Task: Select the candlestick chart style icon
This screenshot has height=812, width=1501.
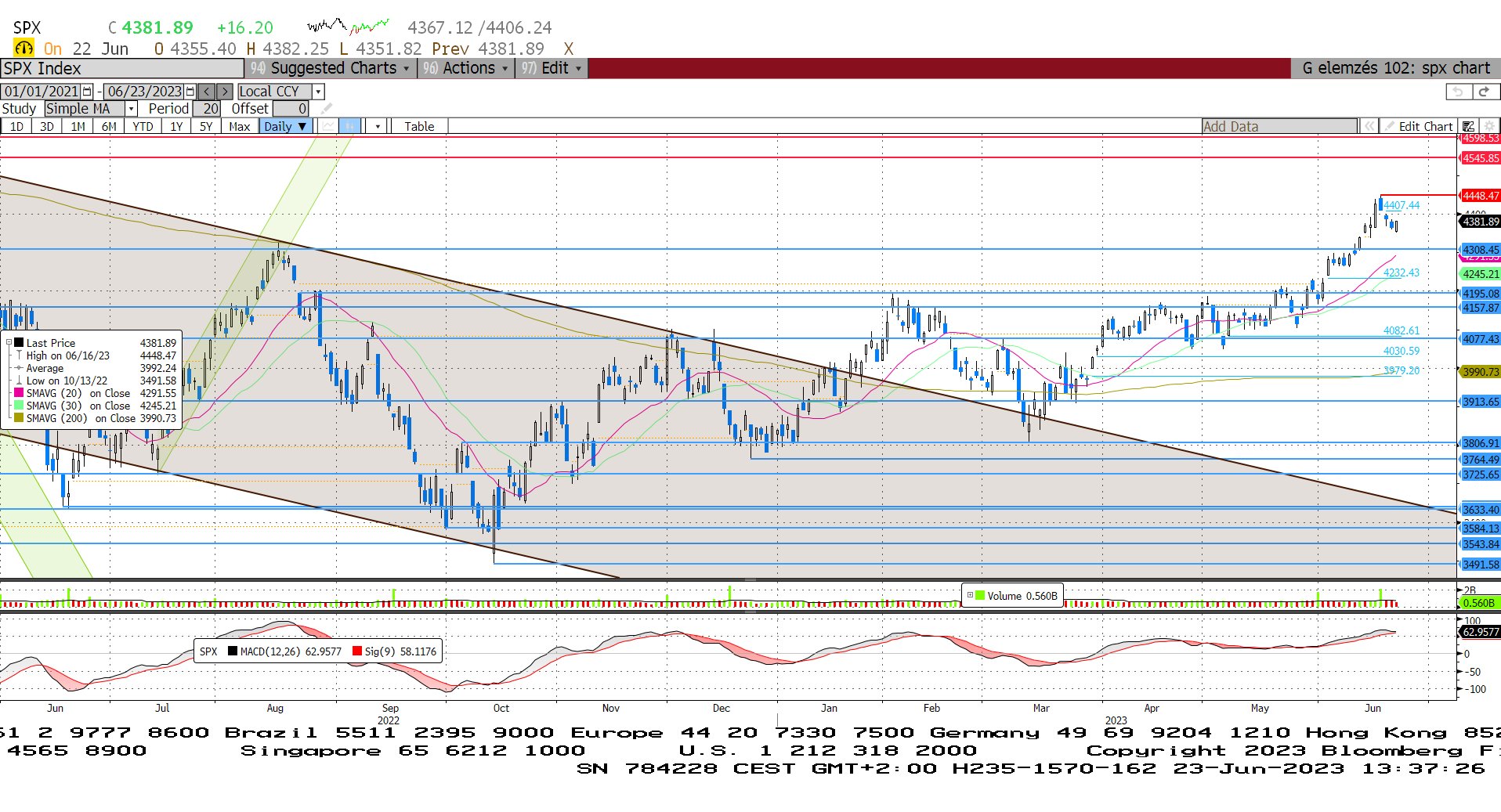Action: pyautogui.click(x=349, y=126)
